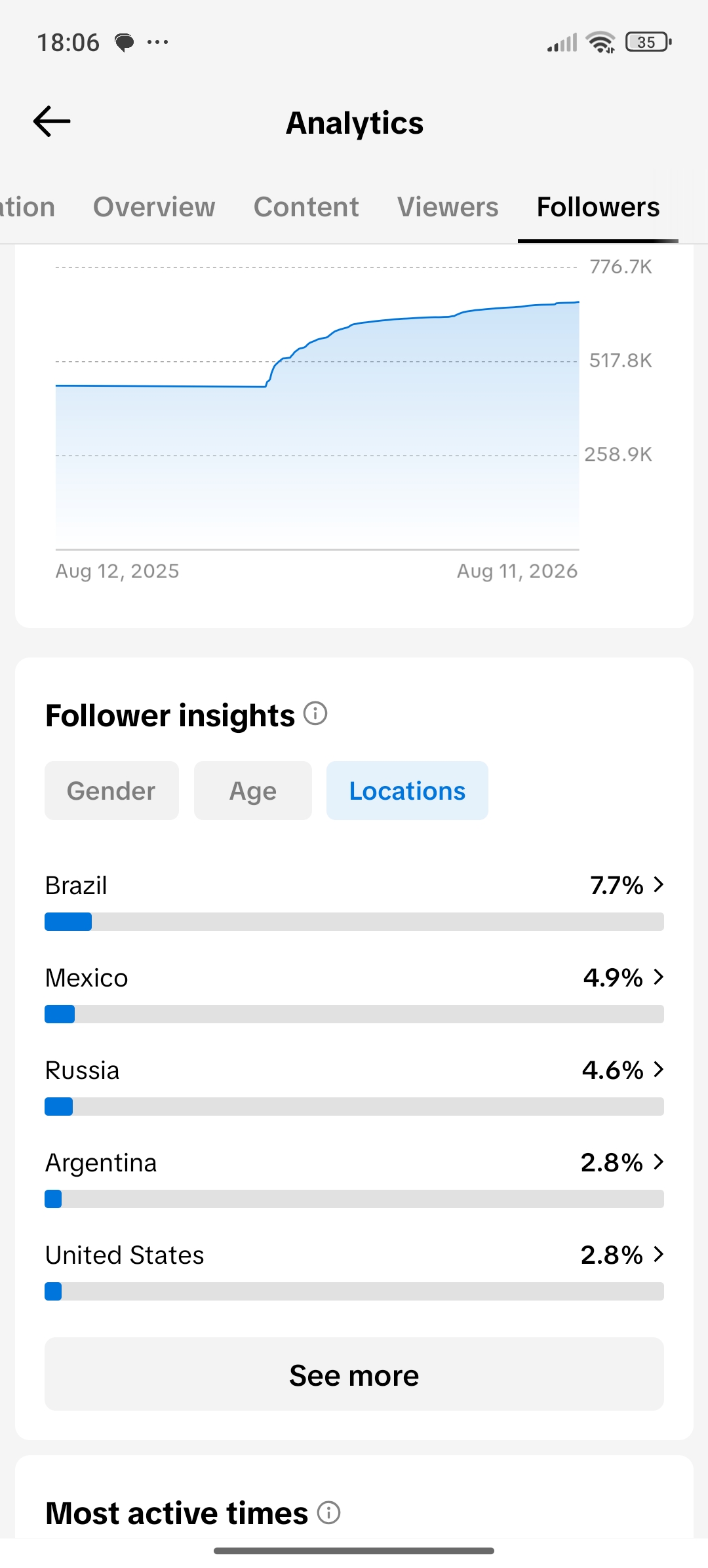Switch to the Viewers tab

point(448,207)
